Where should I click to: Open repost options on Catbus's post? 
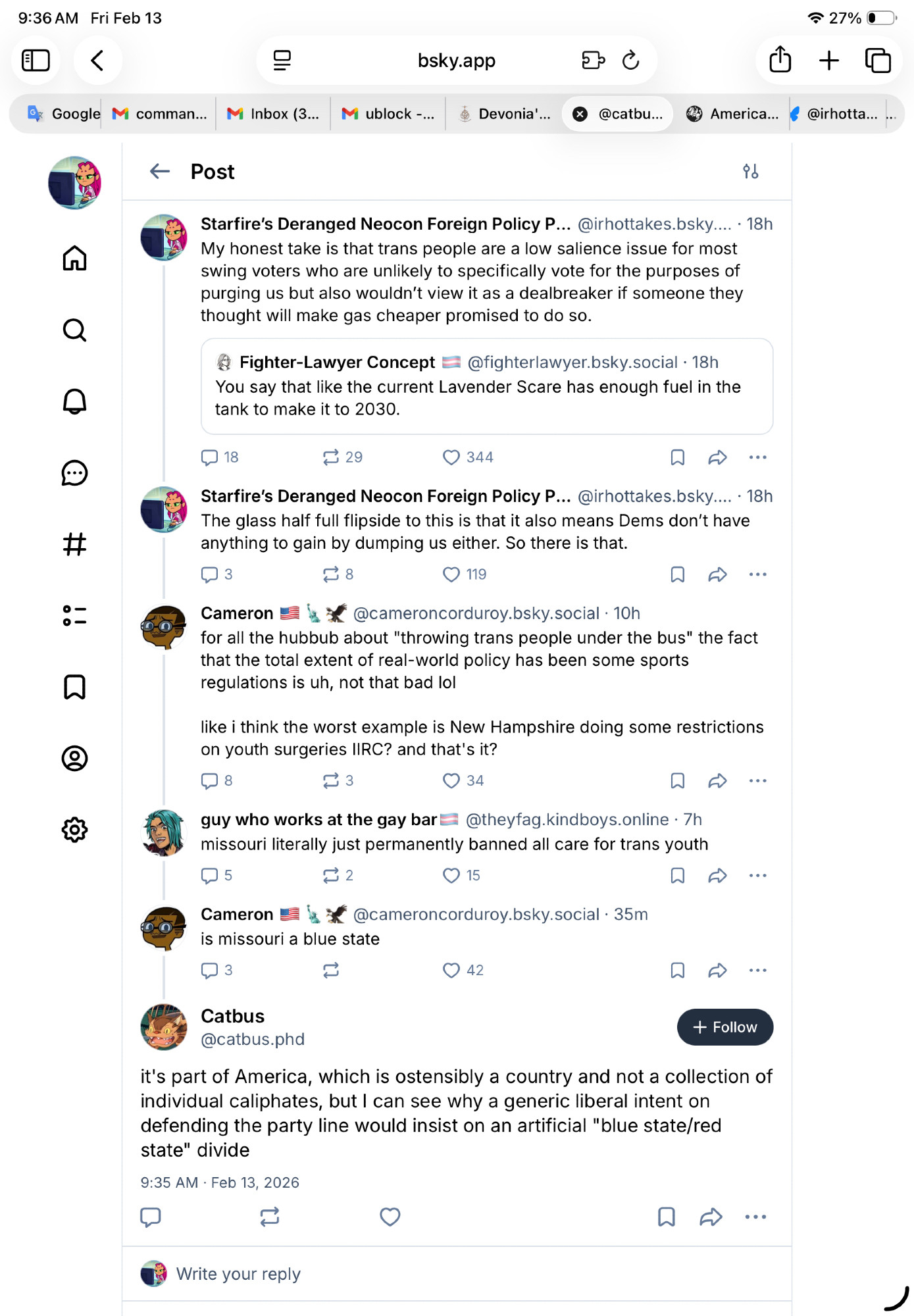[x=270, y=1217]
